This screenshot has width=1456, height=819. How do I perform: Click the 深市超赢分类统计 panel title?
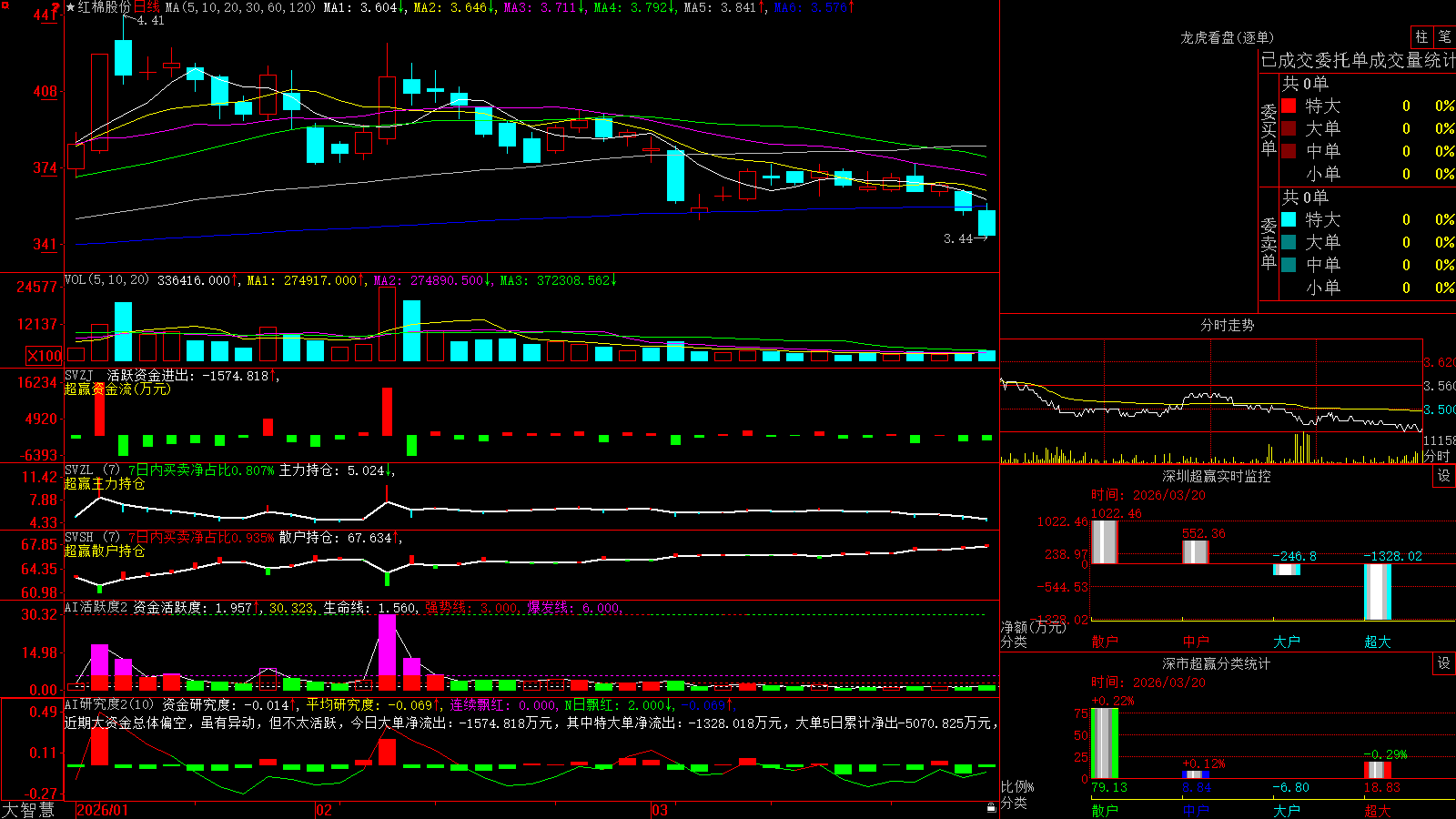[1217, 663]
